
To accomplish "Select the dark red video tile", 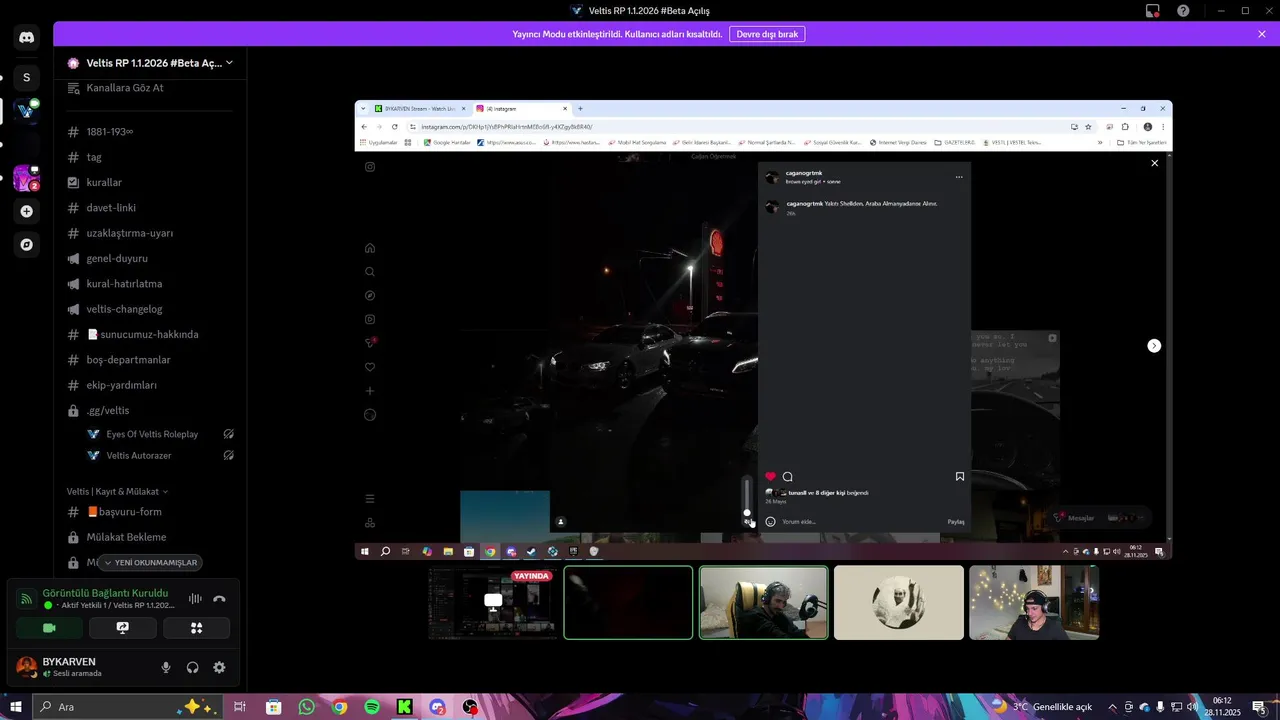I will (x=628, y=602).
